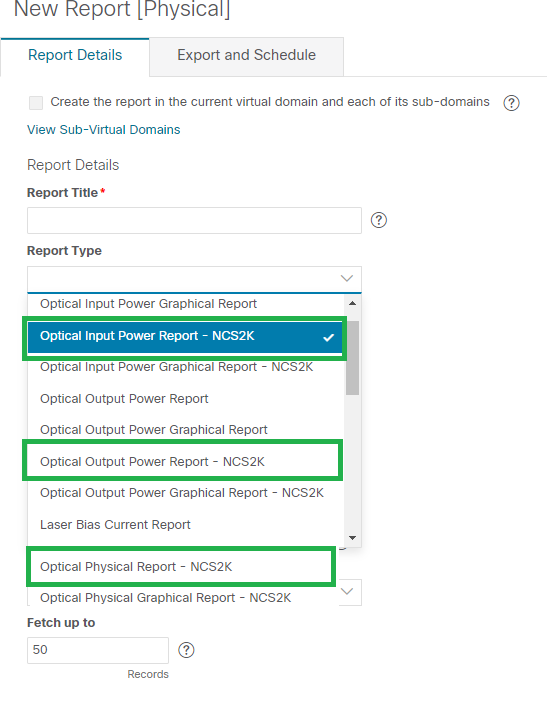The width and height of the screenshot is (547, 702).
Task: Click the dropdown list scrollbar thumb
Action: click(352, 358)
